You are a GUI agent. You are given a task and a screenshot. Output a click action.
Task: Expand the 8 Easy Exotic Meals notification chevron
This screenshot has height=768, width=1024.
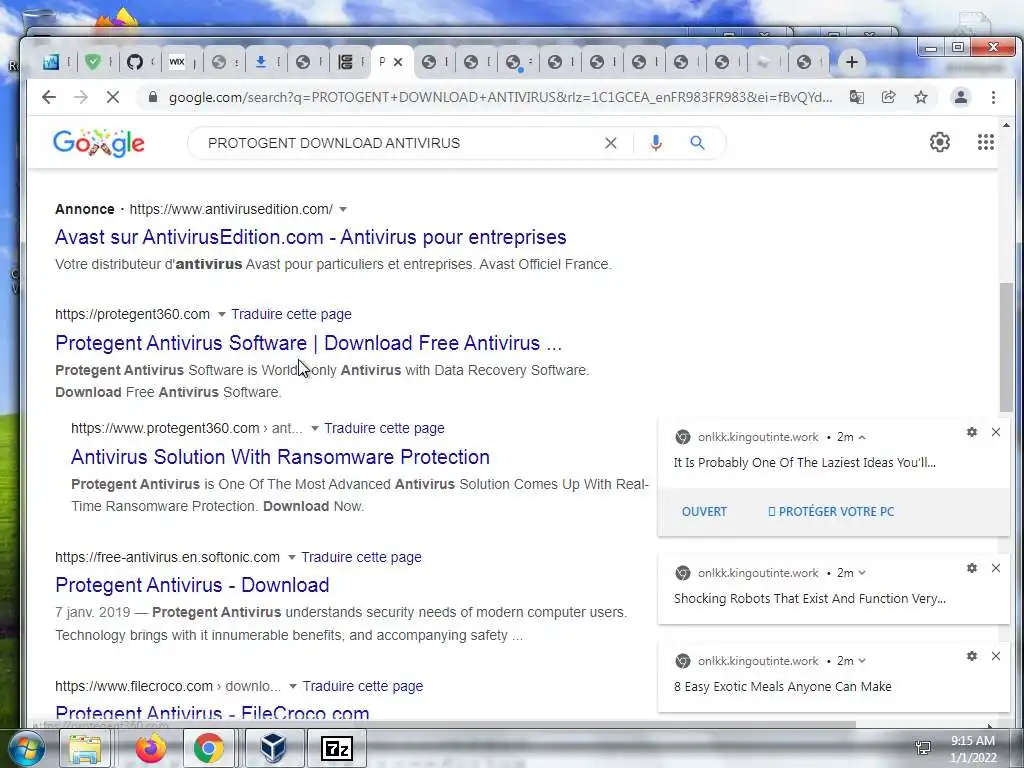coord(862,661)
